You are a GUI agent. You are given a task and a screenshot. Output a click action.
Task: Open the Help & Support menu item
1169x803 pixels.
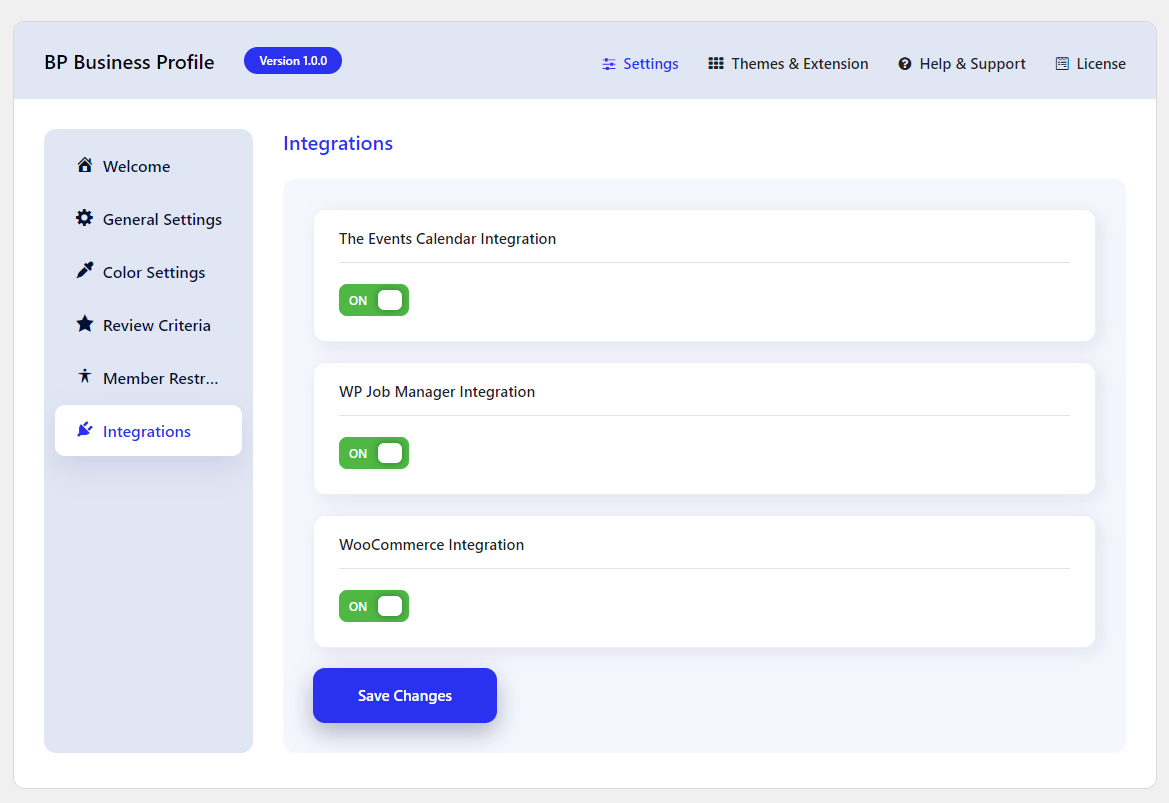(961, 64)
